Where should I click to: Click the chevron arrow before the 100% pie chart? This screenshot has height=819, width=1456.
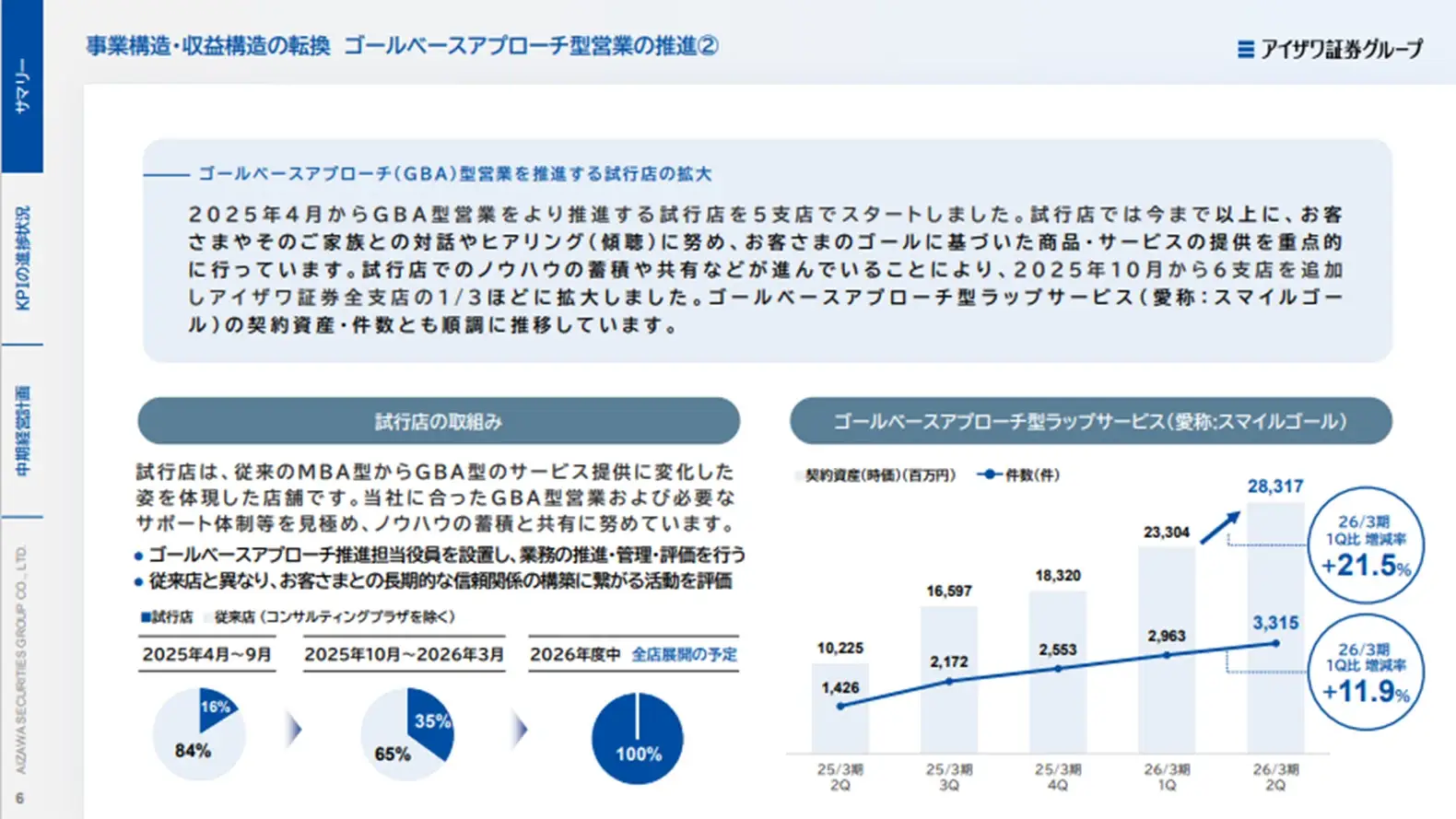pyautogui.click(x=520, y=730)
